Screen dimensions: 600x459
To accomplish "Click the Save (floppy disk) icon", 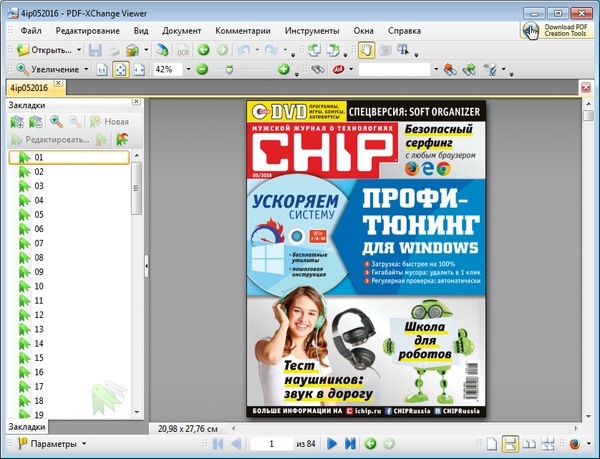I will 95,49.
